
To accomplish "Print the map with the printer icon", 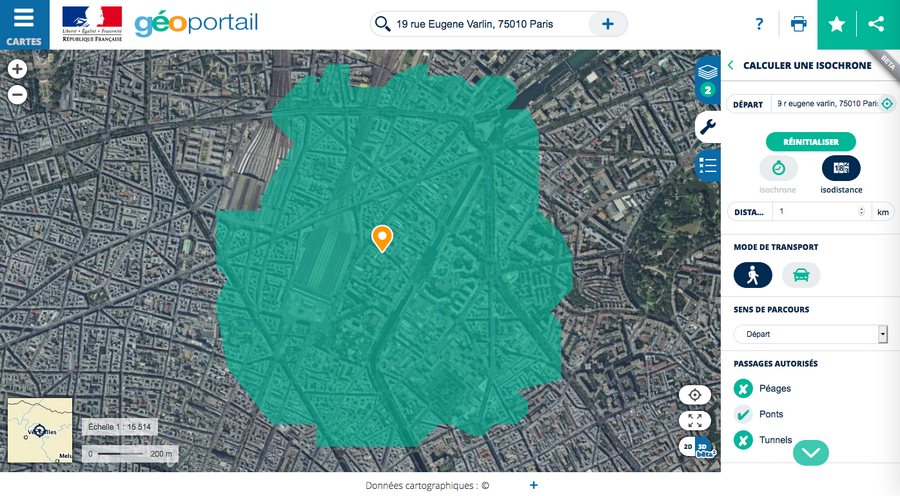I will pos(798,24).
